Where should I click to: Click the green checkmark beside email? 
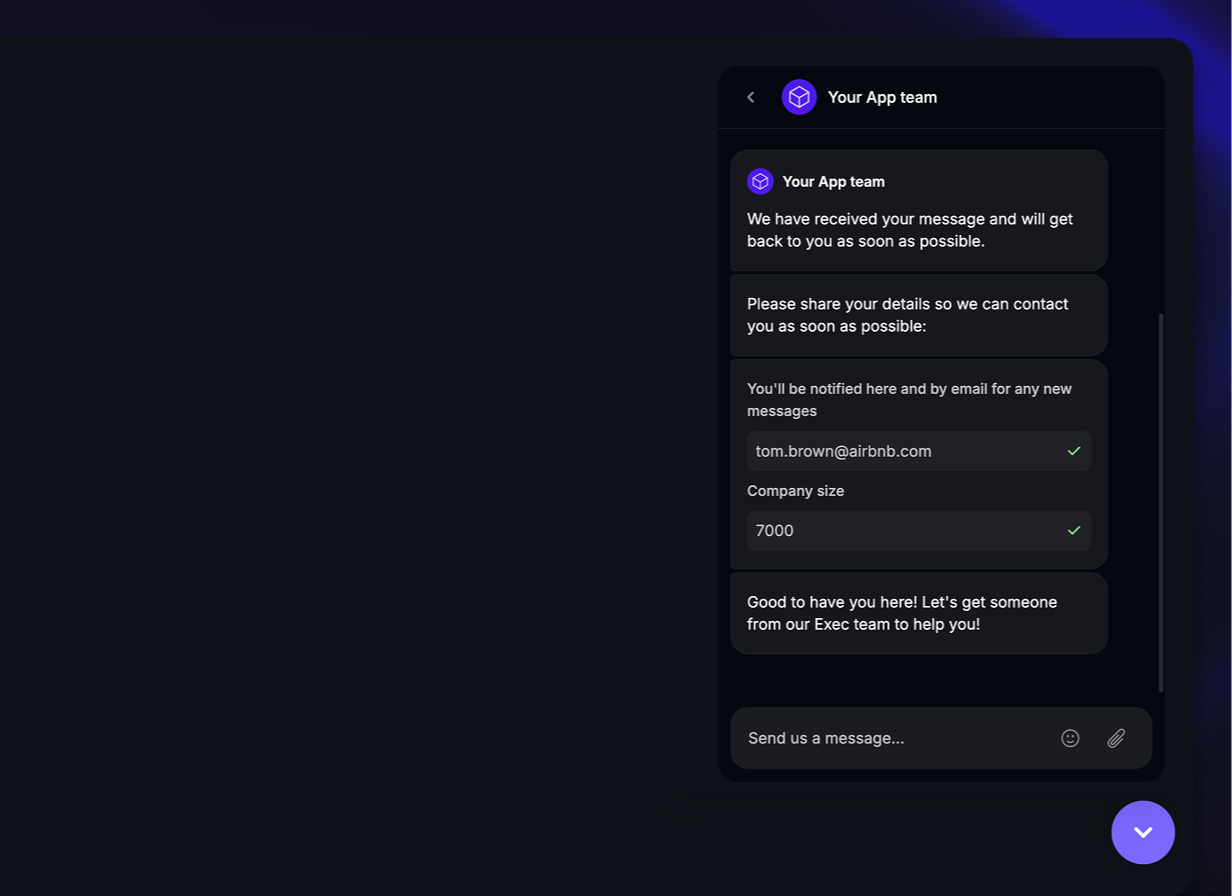tap(1074, 451)
